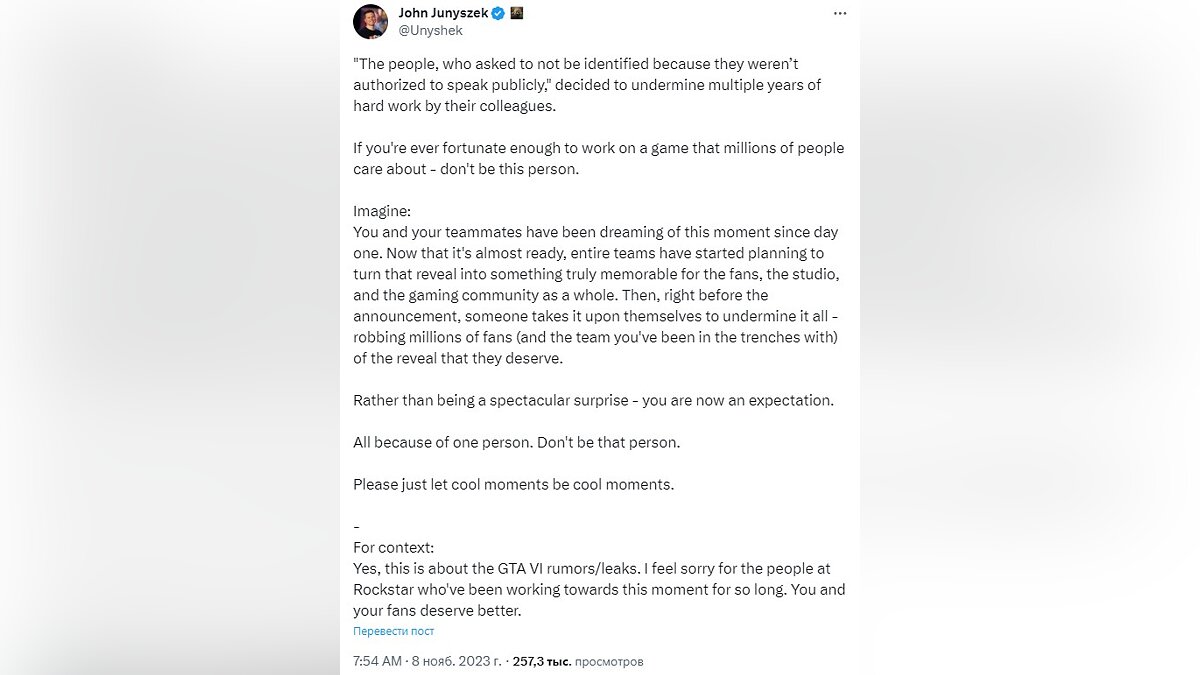Click the blue verified checkmark badge
Image resolution: width=1200 pixels, height=675 pixels.
pyautogui.click(x=497, y=13)
